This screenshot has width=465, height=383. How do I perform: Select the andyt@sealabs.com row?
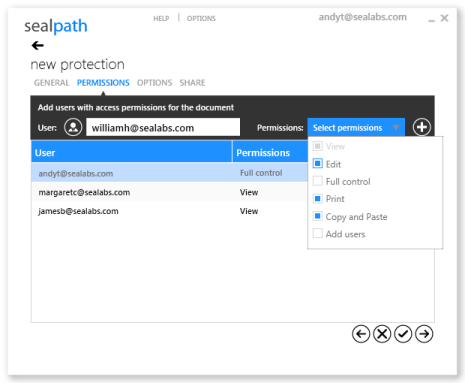point(169,173)
